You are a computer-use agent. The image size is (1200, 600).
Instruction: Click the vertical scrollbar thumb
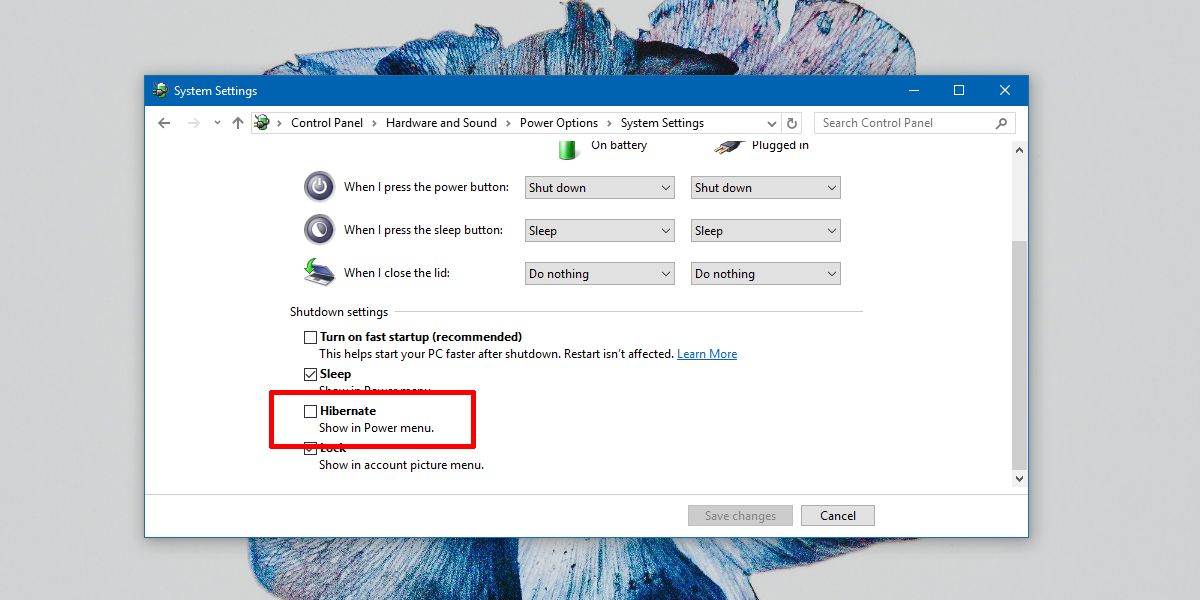point(1019,355)
